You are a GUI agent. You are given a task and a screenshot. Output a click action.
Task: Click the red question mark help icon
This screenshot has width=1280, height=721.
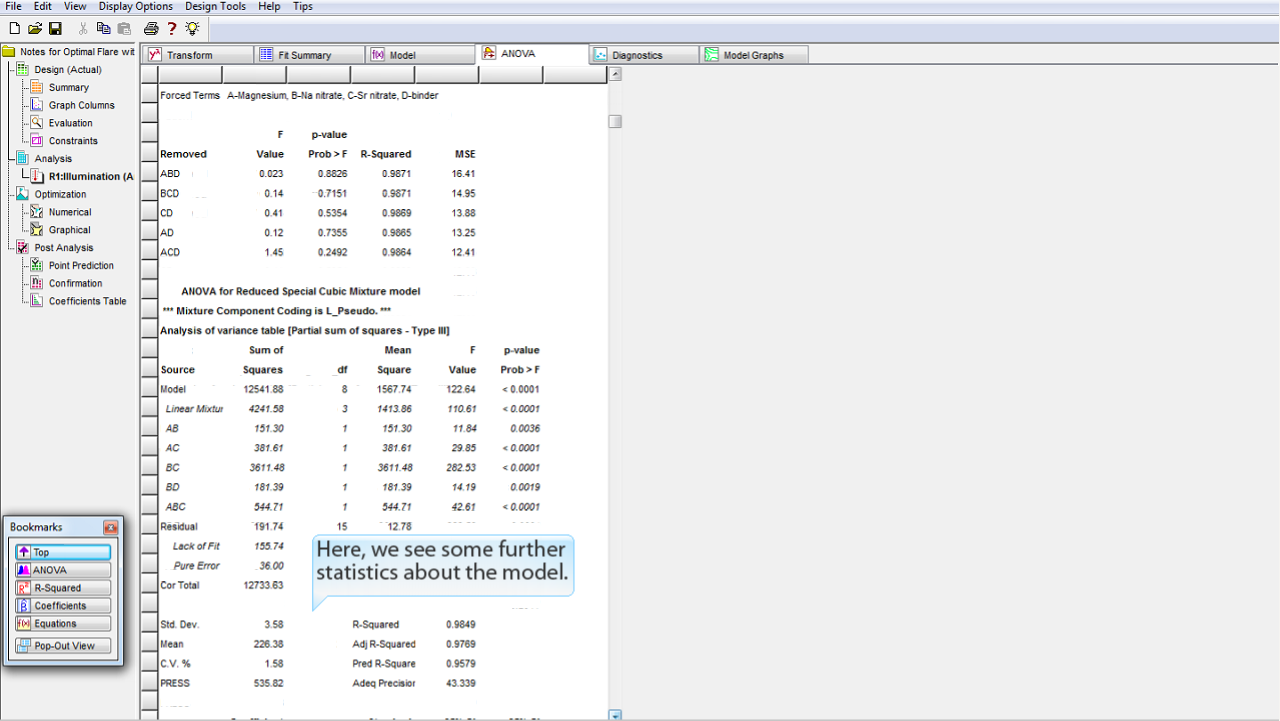[x=172, y=28]
